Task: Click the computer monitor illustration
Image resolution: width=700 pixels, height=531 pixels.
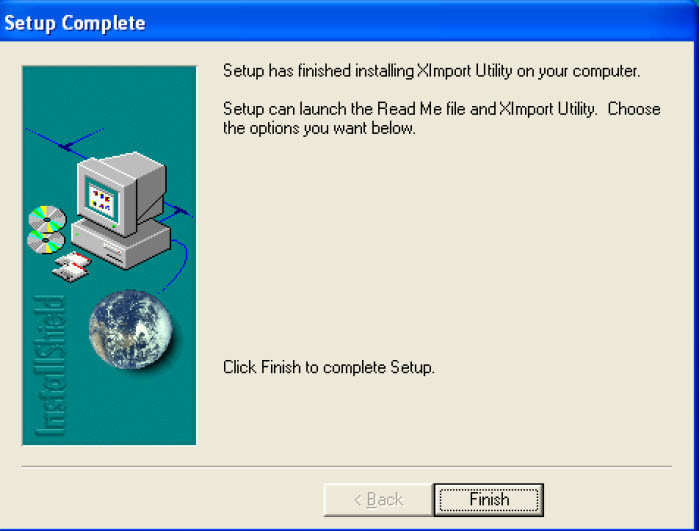Action: (121, 193)
